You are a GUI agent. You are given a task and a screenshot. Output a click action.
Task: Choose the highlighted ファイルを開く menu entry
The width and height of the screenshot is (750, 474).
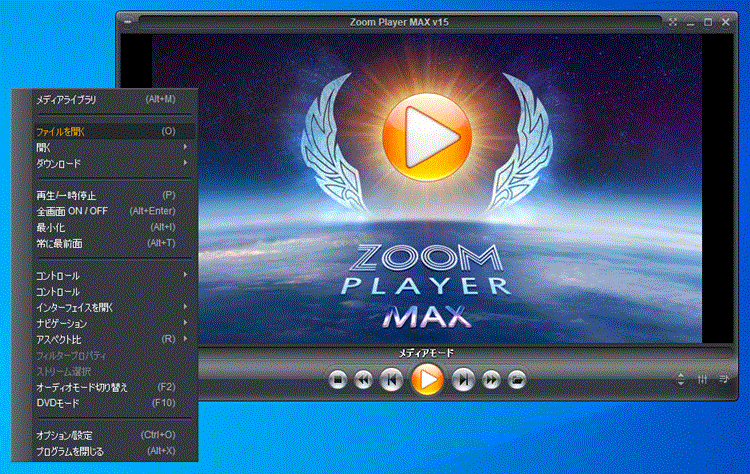[114, 132]
